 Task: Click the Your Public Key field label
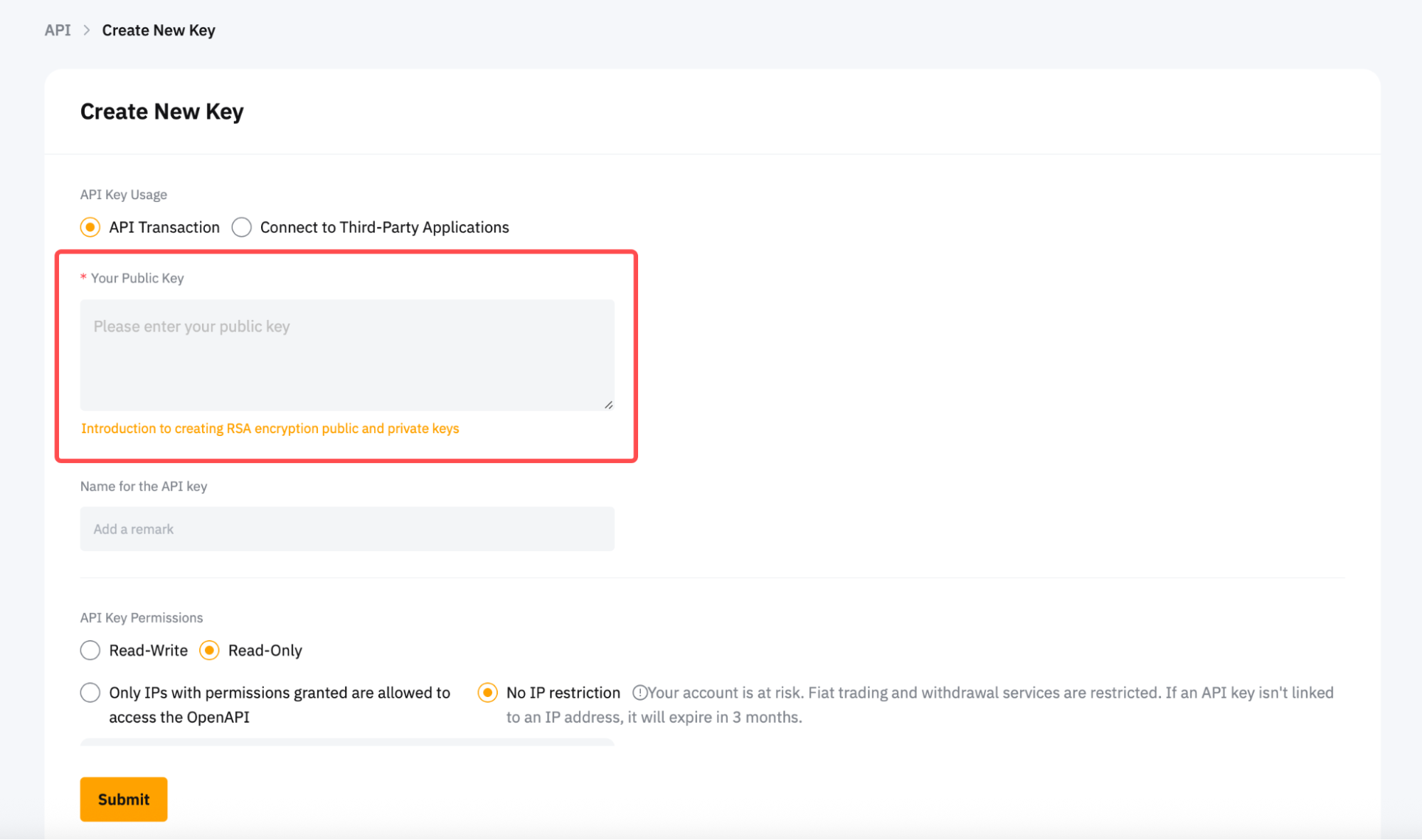tap(137, 278)
